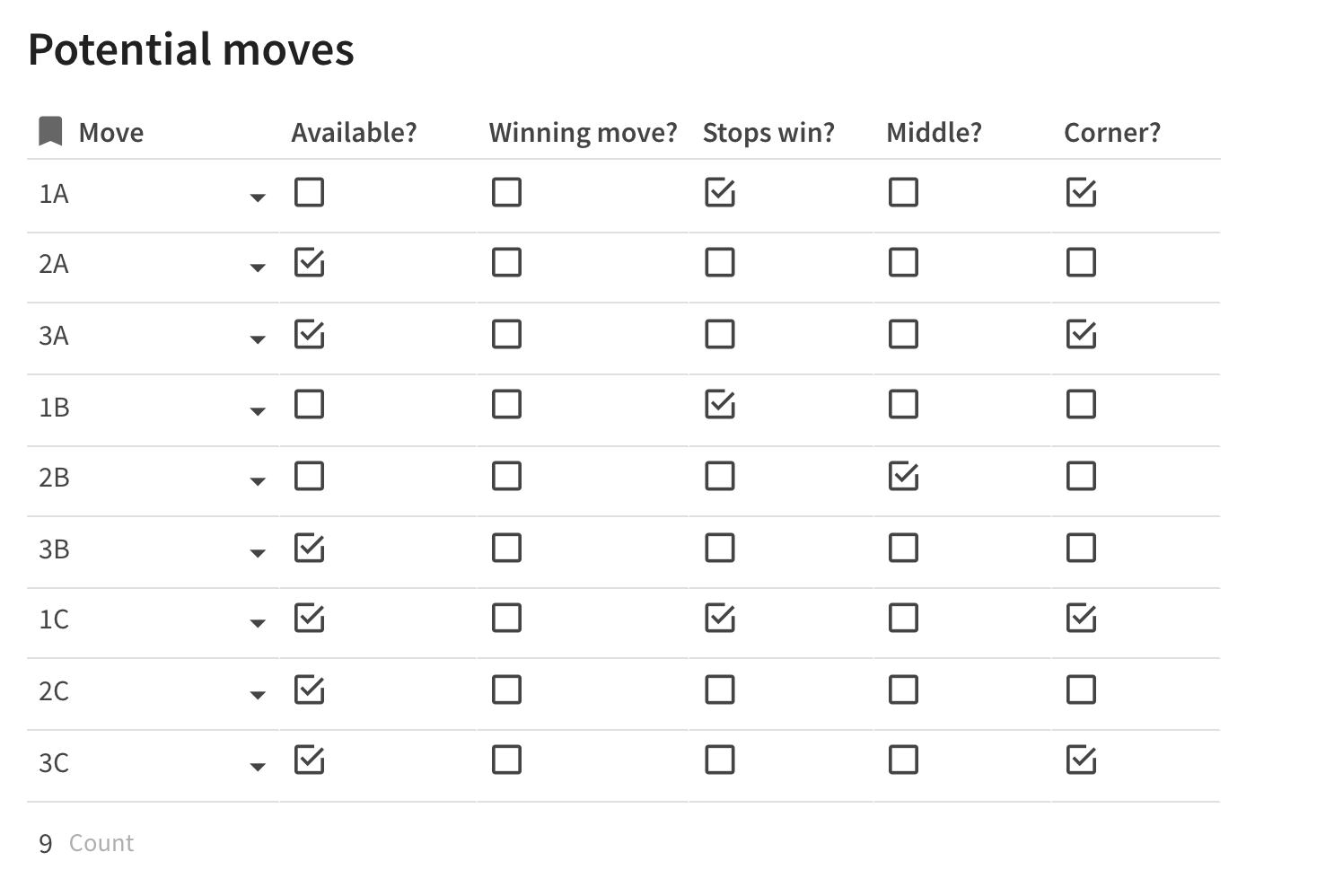
Task: Expand the dropdown arrow next to 2B
Action: [258, 481]
